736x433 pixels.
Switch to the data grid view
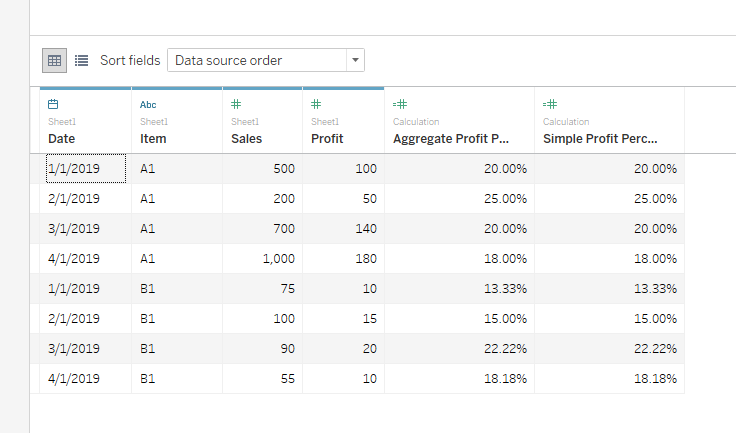(x=54, y=60)
